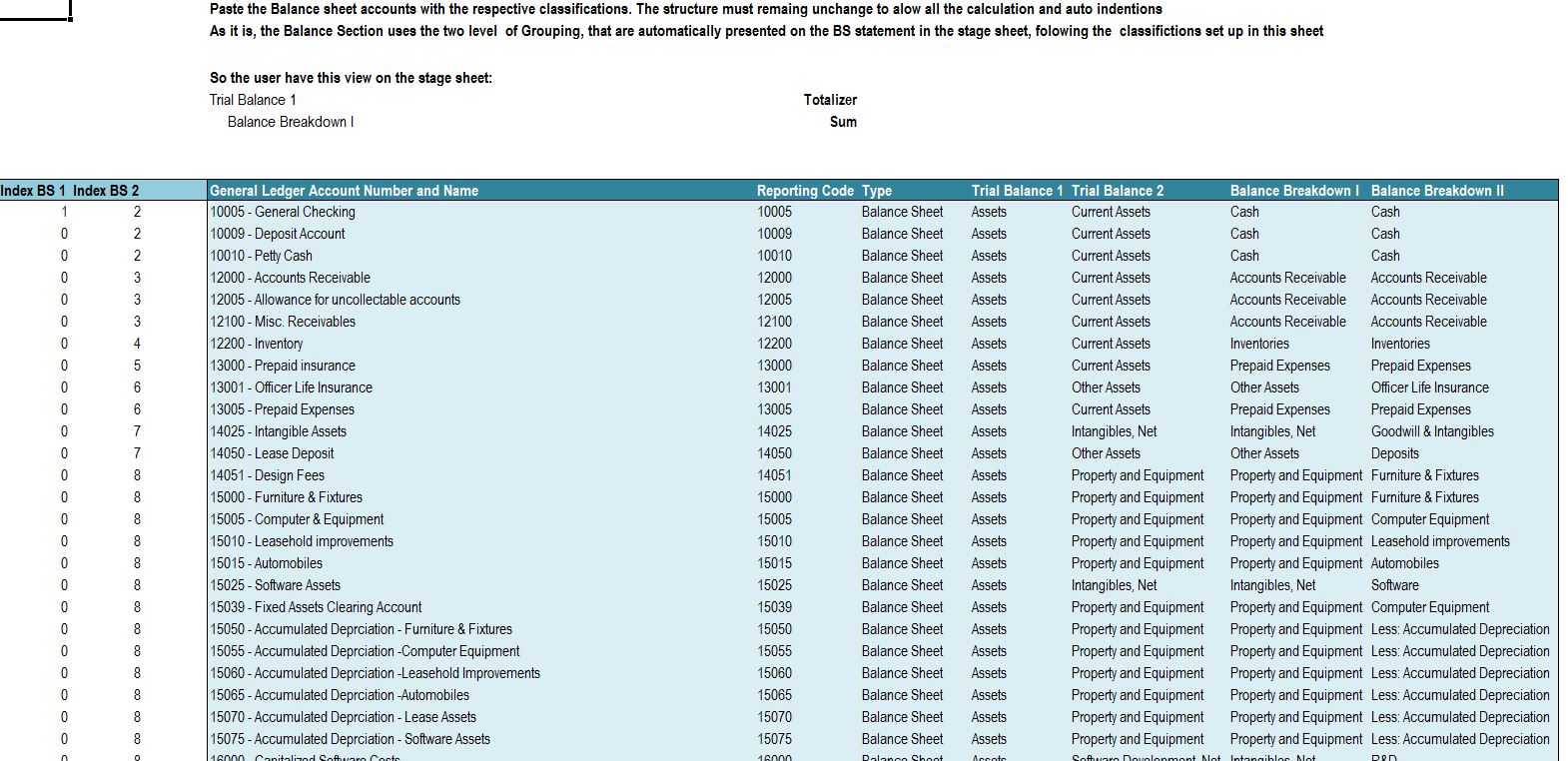
Task: Select '15060 - Accumulated Deprciation -Leasehold Improvements'
Action: [375, 673]
